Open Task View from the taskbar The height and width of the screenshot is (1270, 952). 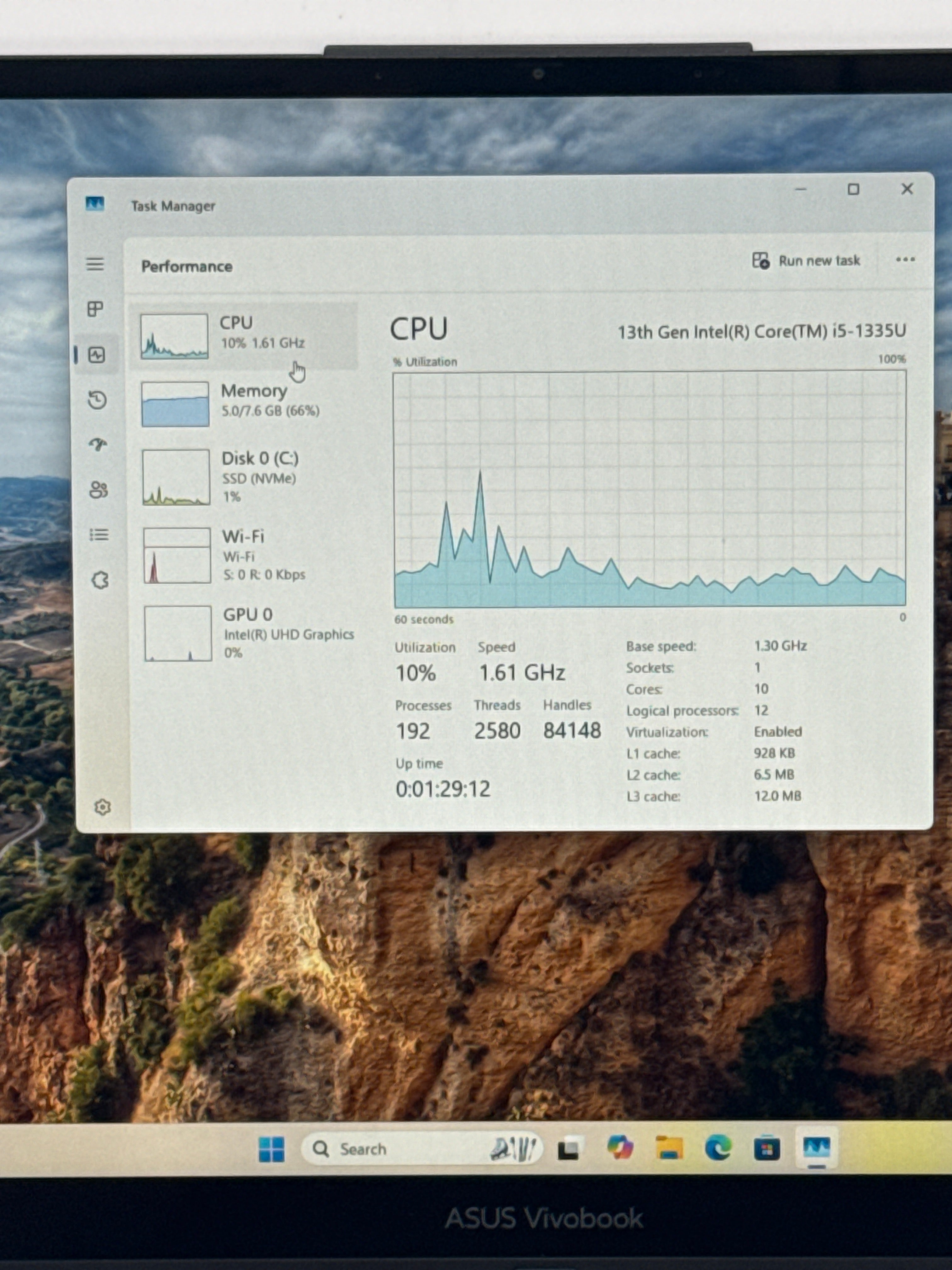click(x=569, y=1148)
